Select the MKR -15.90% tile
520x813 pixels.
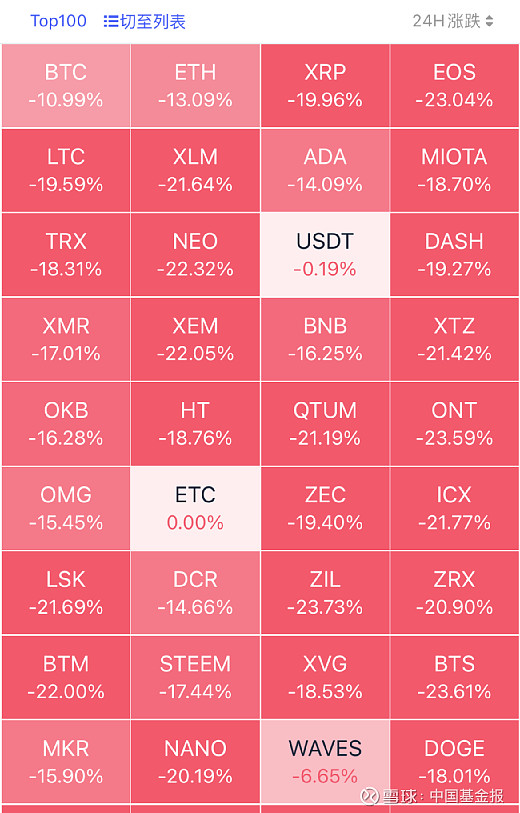66,762
